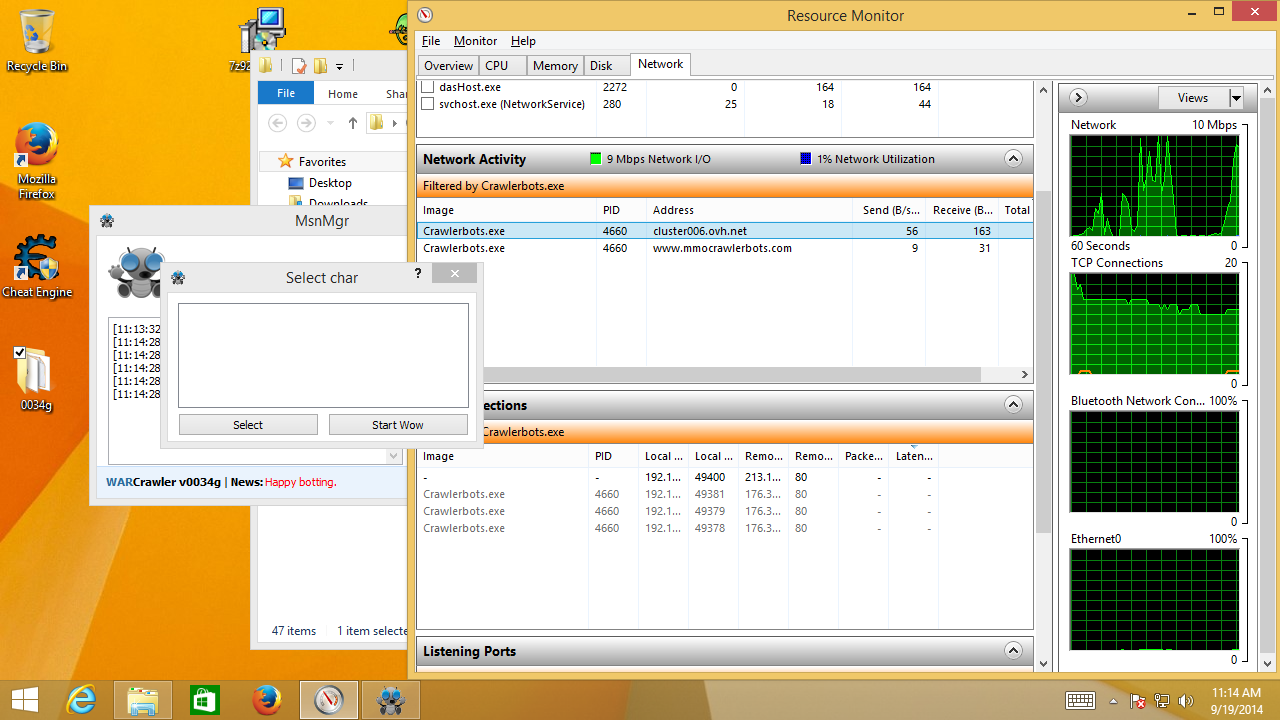Click Internet Explorer in the taskbar

(83, 699)
